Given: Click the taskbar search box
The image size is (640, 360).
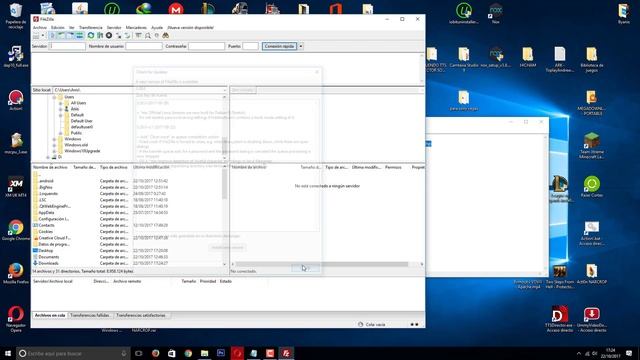Looking at the screenshot, I should pyautogui.click(x=73, y=353).
